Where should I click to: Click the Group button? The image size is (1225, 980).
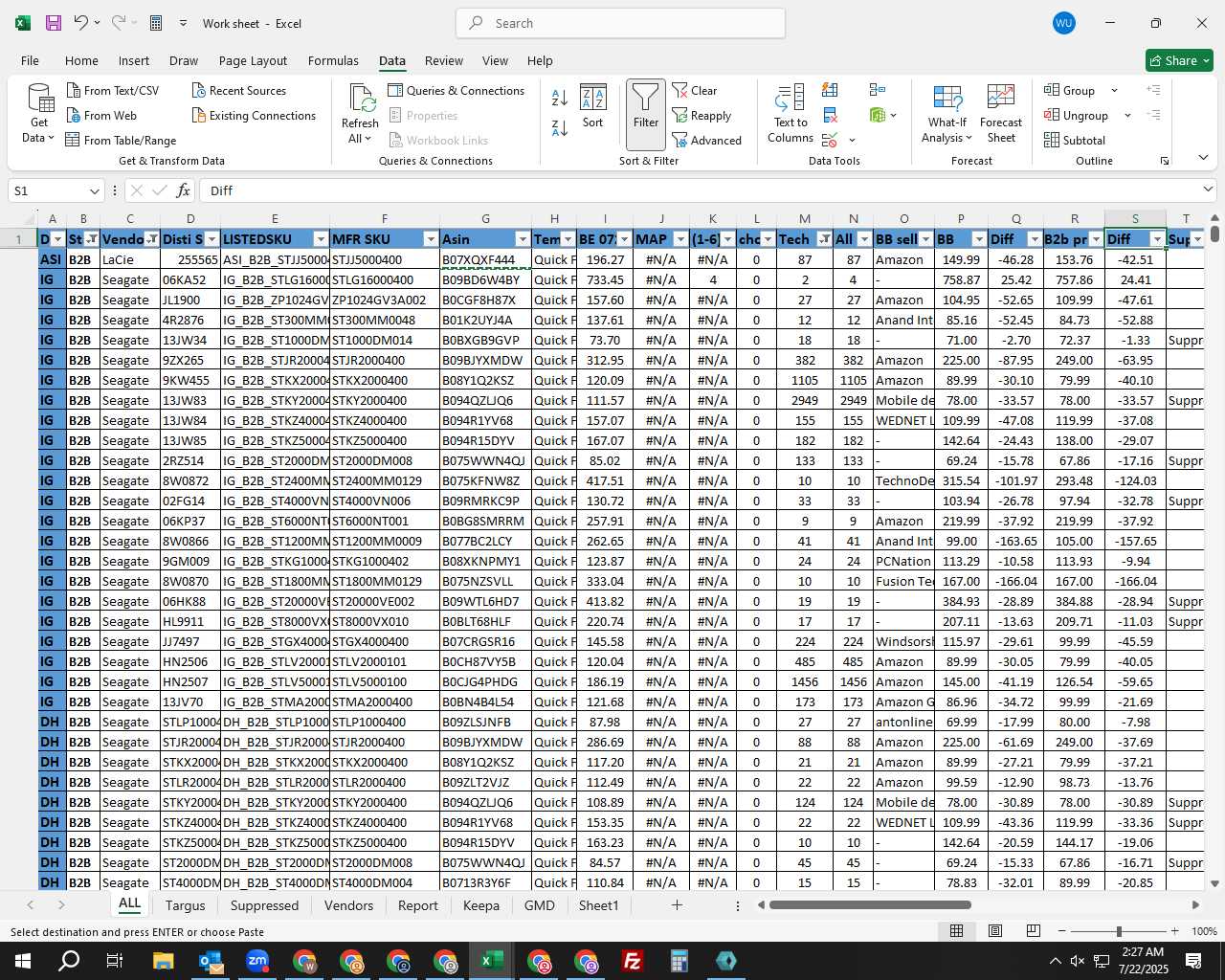click(x=1070, y=90)
